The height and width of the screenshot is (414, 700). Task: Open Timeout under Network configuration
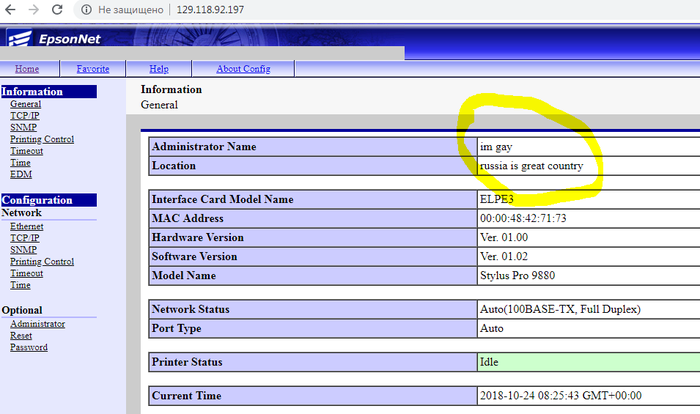tap(27, 273)
